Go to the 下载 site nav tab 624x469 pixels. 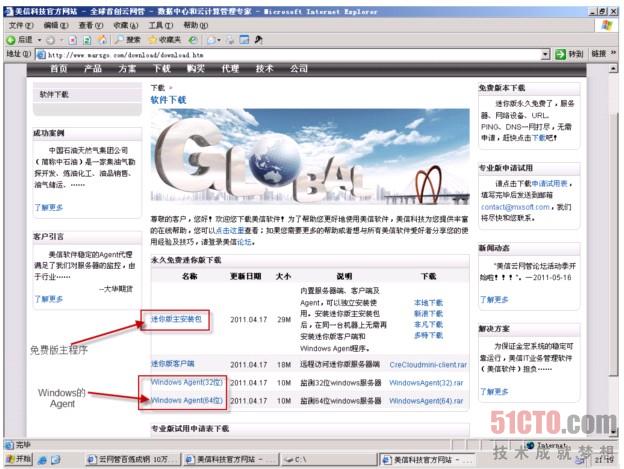pyautogui.click(x=162, y=68)
